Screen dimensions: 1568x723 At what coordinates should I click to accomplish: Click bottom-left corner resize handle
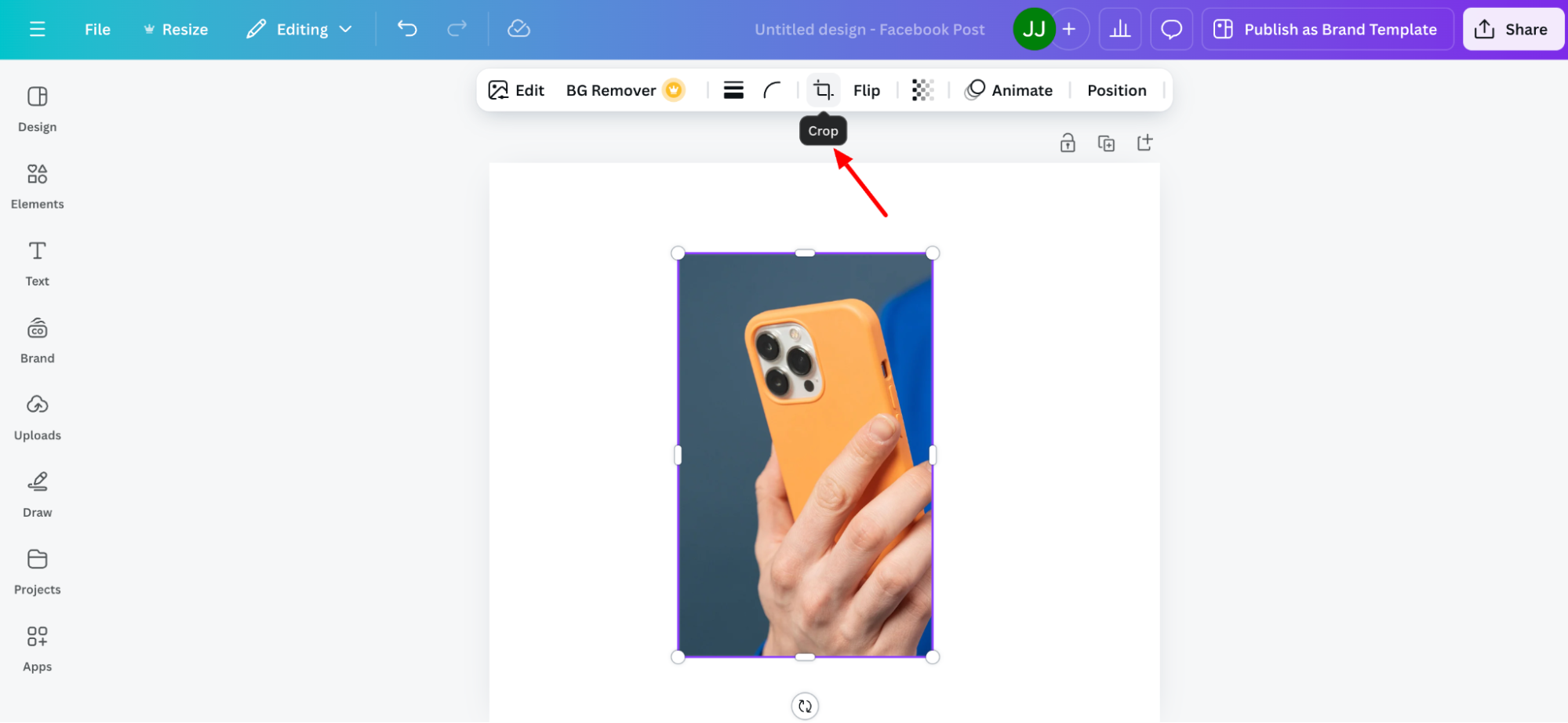[x=678, y=657]
